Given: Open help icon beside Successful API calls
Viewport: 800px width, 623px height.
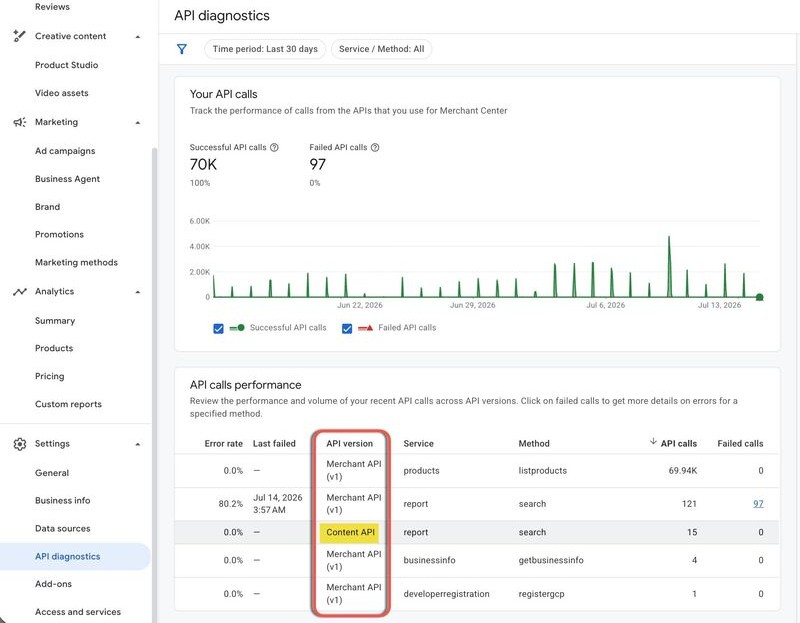Looking at the screenshot, I should tap(274, 147).
